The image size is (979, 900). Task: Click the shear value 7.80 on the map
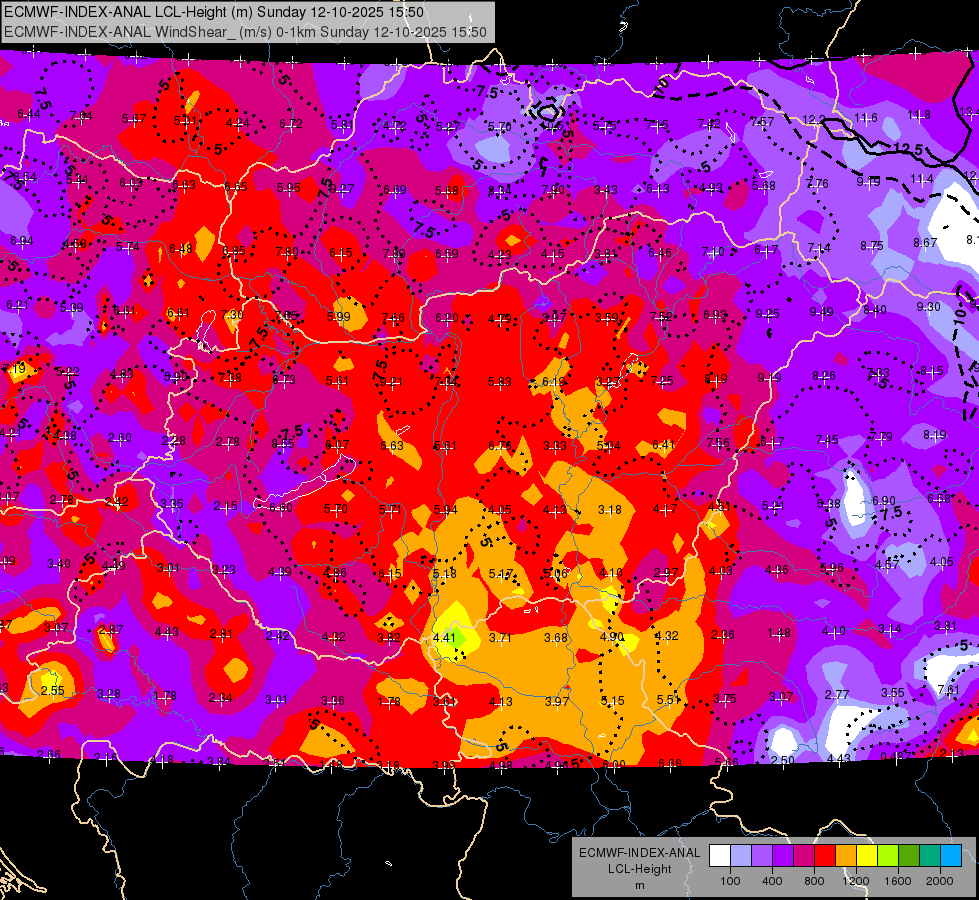(x=287, y=252)
